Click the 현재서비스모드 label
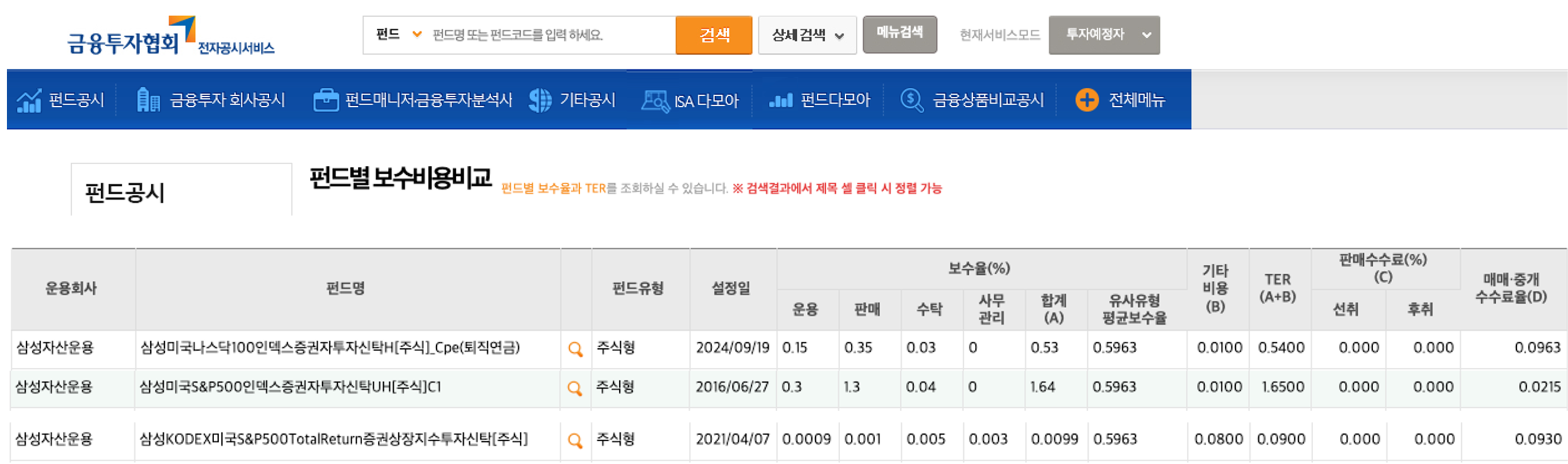Image resolution: width=1568 pixels, height=464 pixels. click(x=999, y=35)
